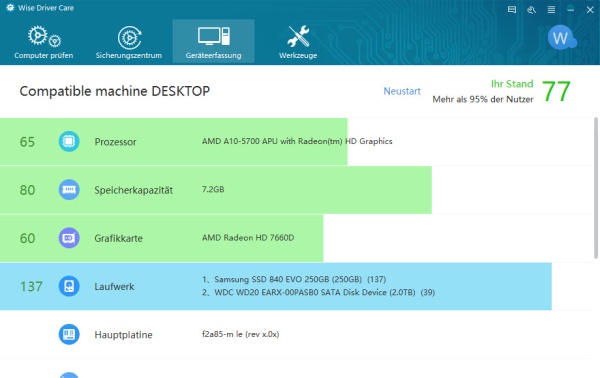Select the Speicherkapazität row label
This screenshot has width=600, height=378.
click(134, 190)
